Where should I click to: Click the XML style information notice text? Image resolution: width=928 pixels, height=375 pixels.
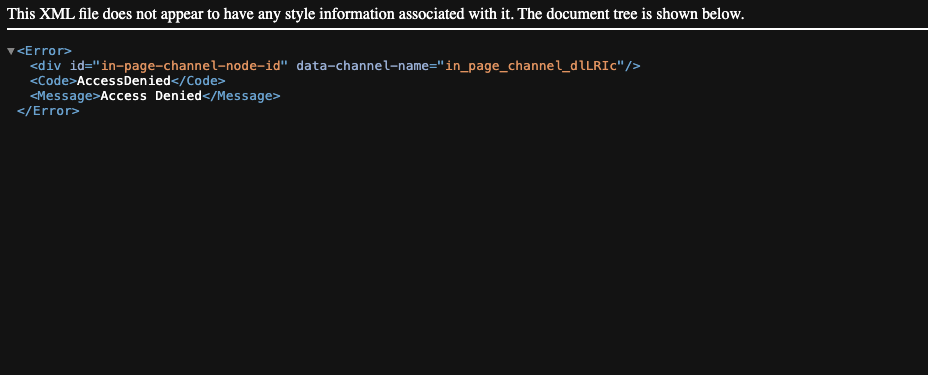tap(376, 14)
